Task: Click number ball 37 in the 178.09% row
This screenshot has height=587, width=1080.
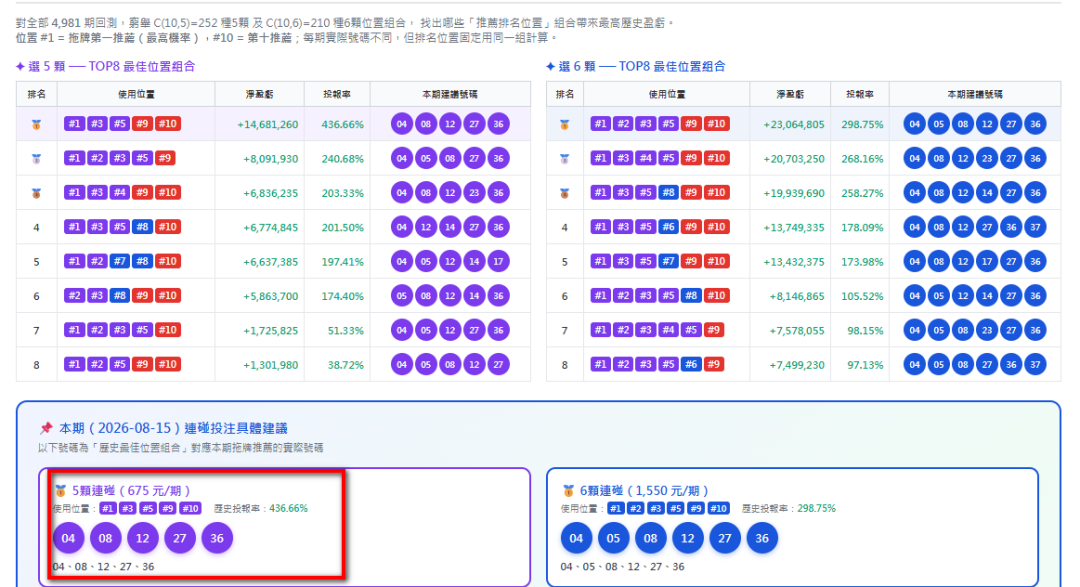Action: [1035, 227]
